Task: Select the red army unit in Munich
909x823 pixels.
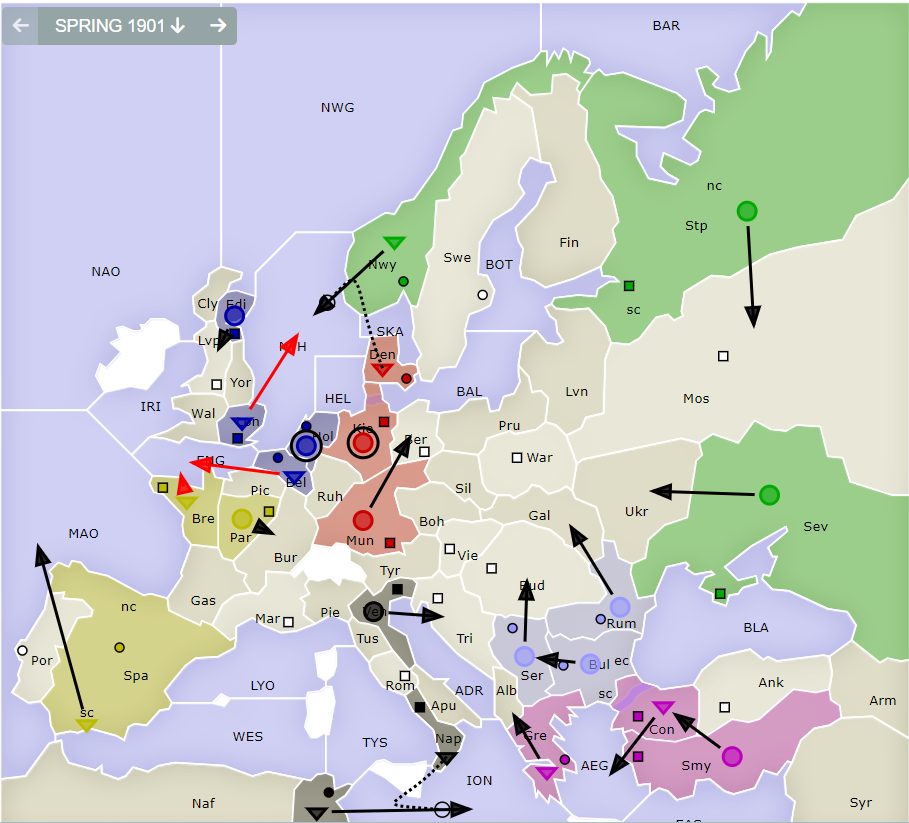Action: point(363,520)
